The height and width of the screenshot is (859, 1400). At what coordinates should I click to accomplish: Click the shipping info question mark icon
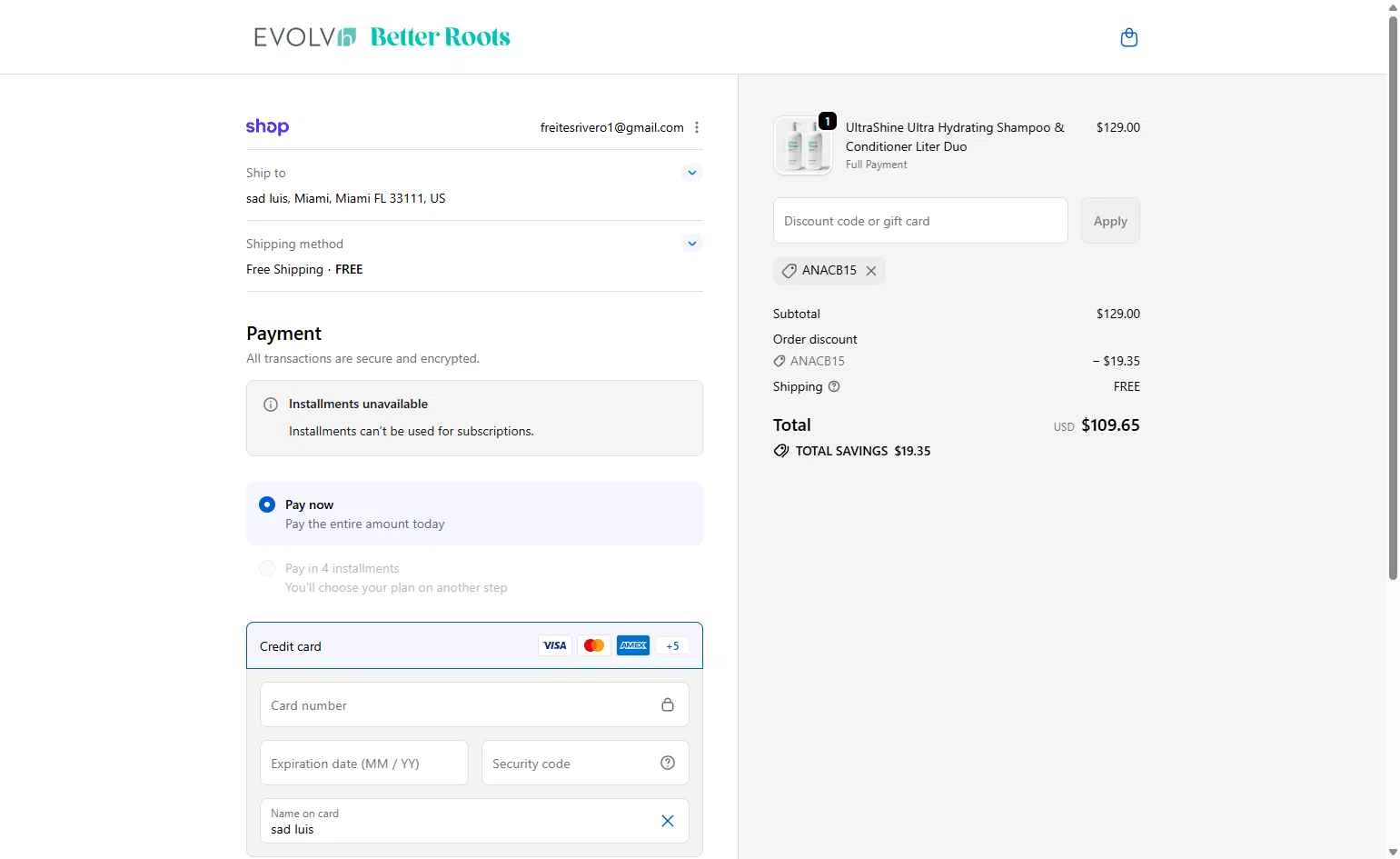(834, 386)
